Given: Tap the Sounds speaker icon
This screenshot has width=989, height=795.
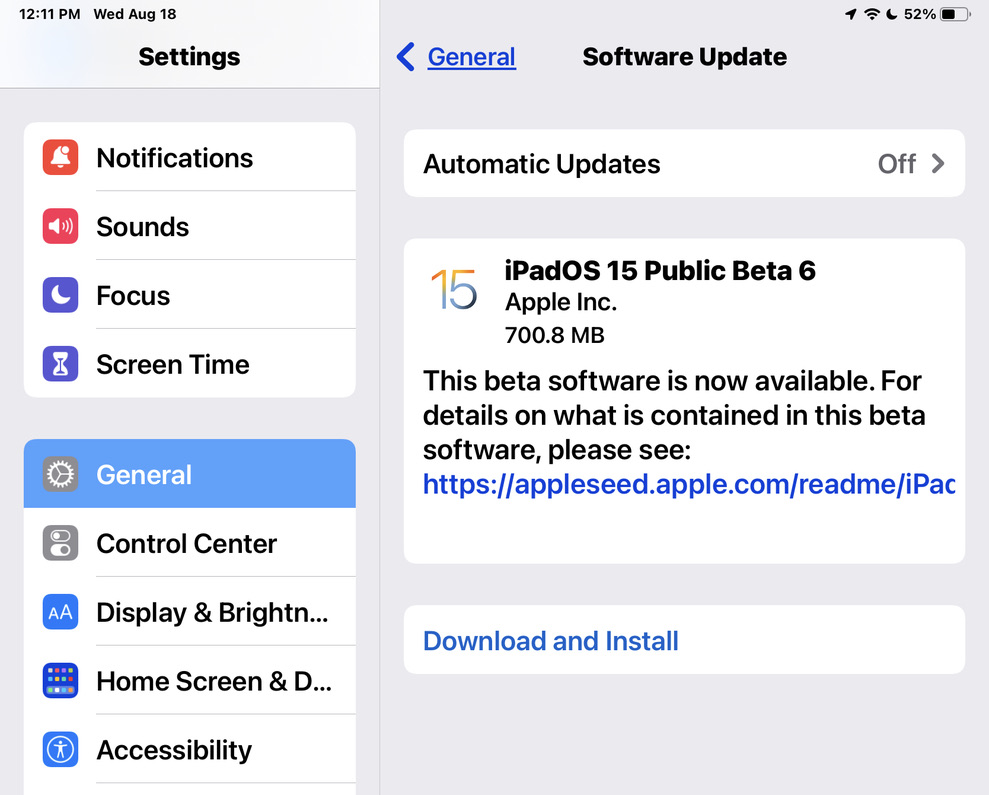Looking at the screenshot, I should (61, 226).
